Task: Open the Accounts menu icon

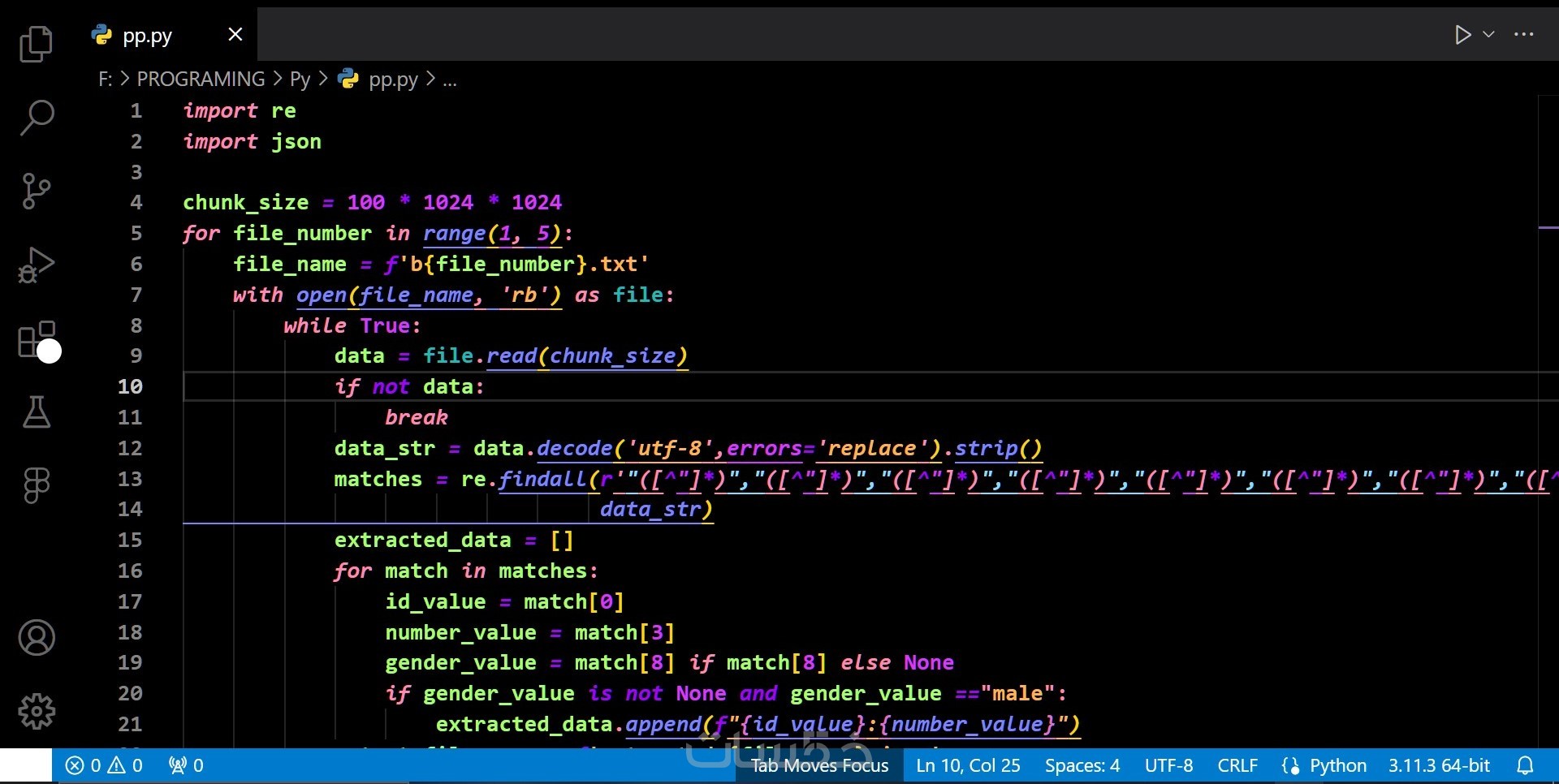Action: coord(37,638)
